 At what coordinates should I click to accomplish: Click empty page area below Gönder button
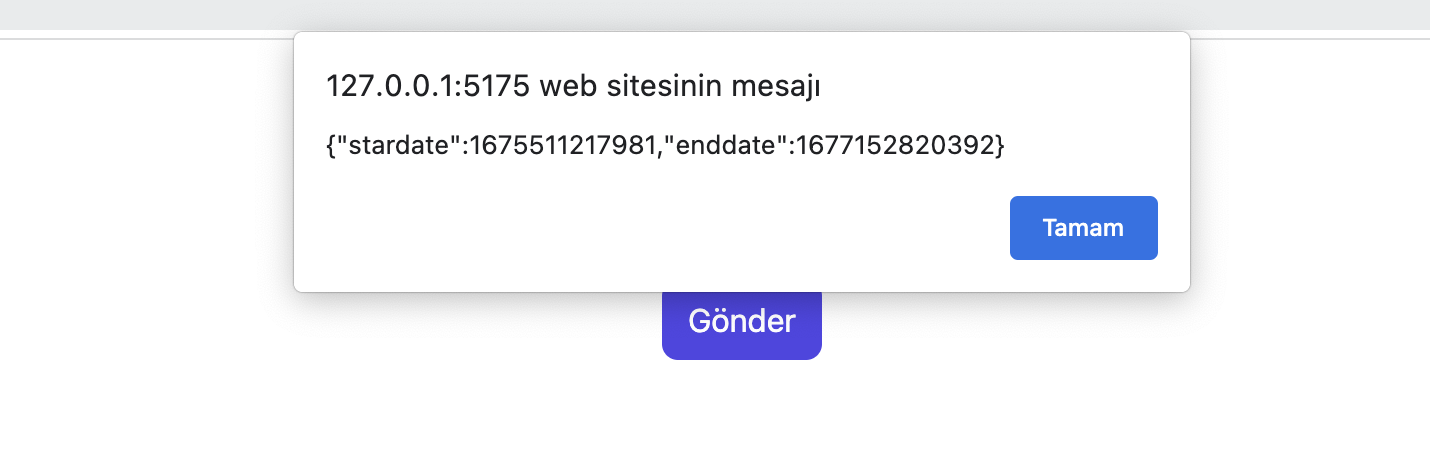pyautogui.click(x=742, y=415)
